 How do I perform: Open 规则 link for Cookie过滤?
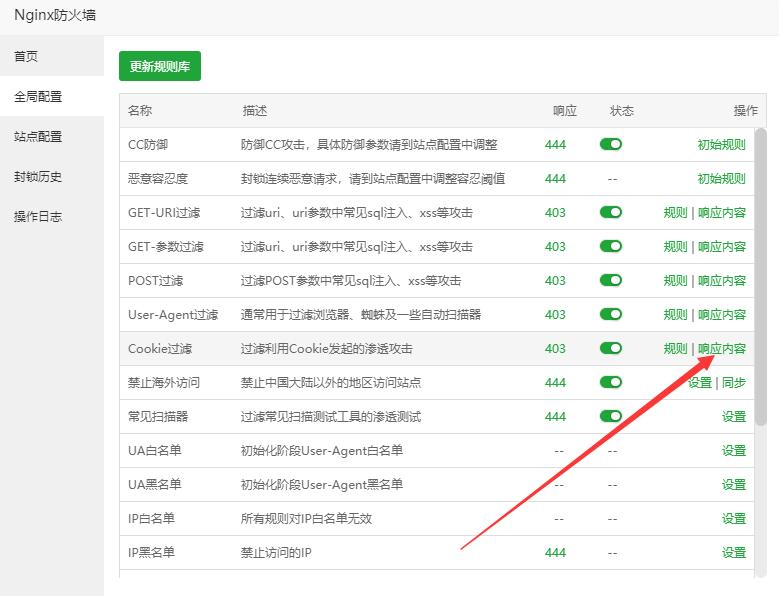click(675, 349)
